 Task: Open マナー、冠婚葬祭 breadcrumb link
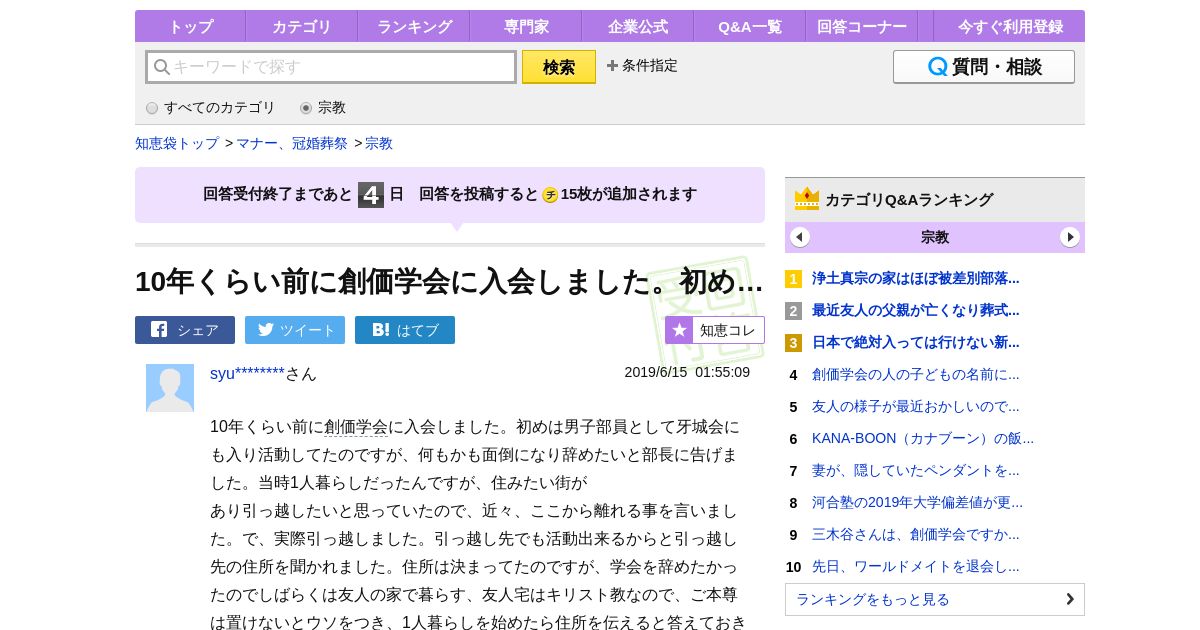point(292,143)
